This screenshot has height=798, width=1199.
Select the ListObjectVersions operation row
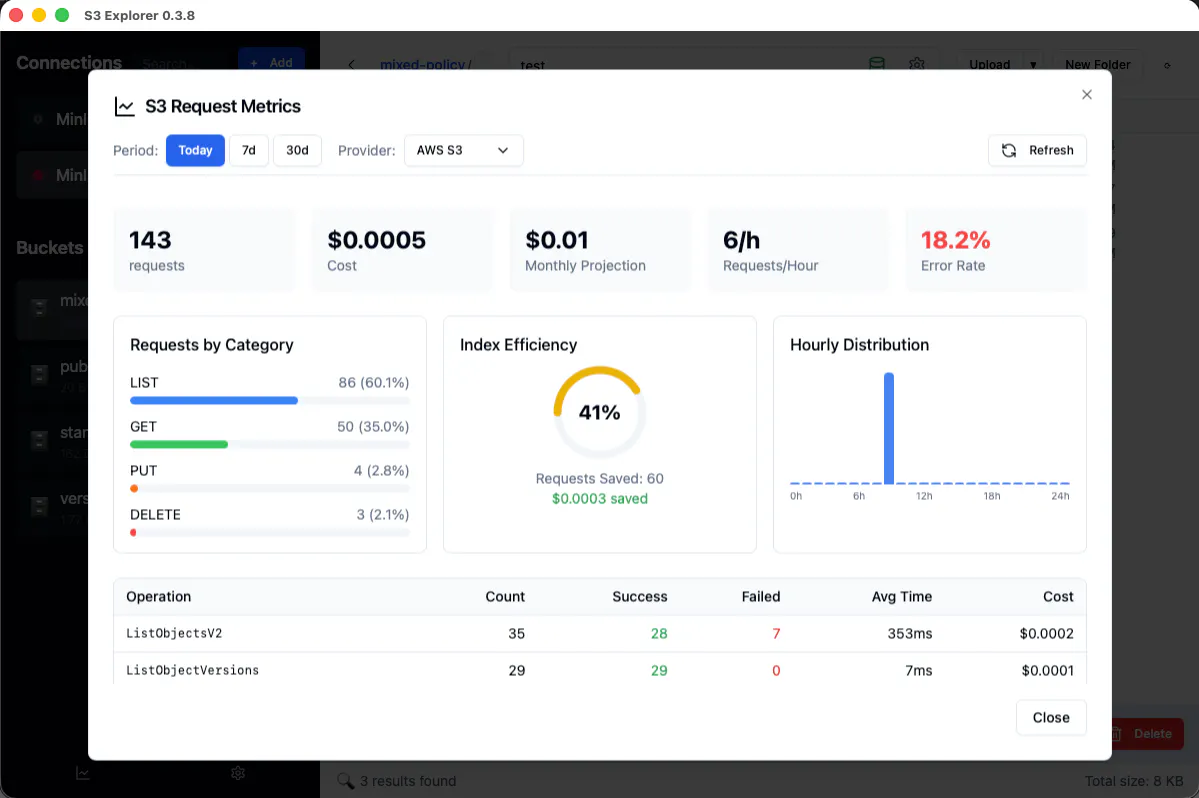click(x=600, y=670)
